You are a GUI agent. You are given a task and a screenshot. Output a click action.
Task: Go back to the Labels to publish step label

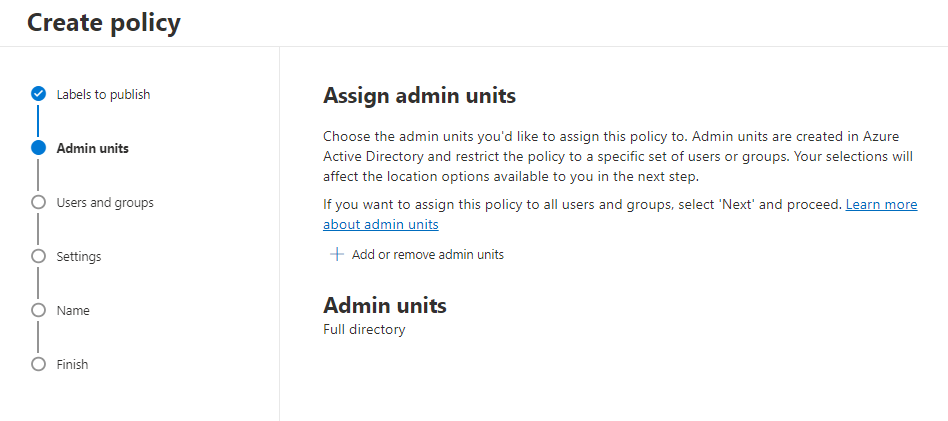(103, 94)
